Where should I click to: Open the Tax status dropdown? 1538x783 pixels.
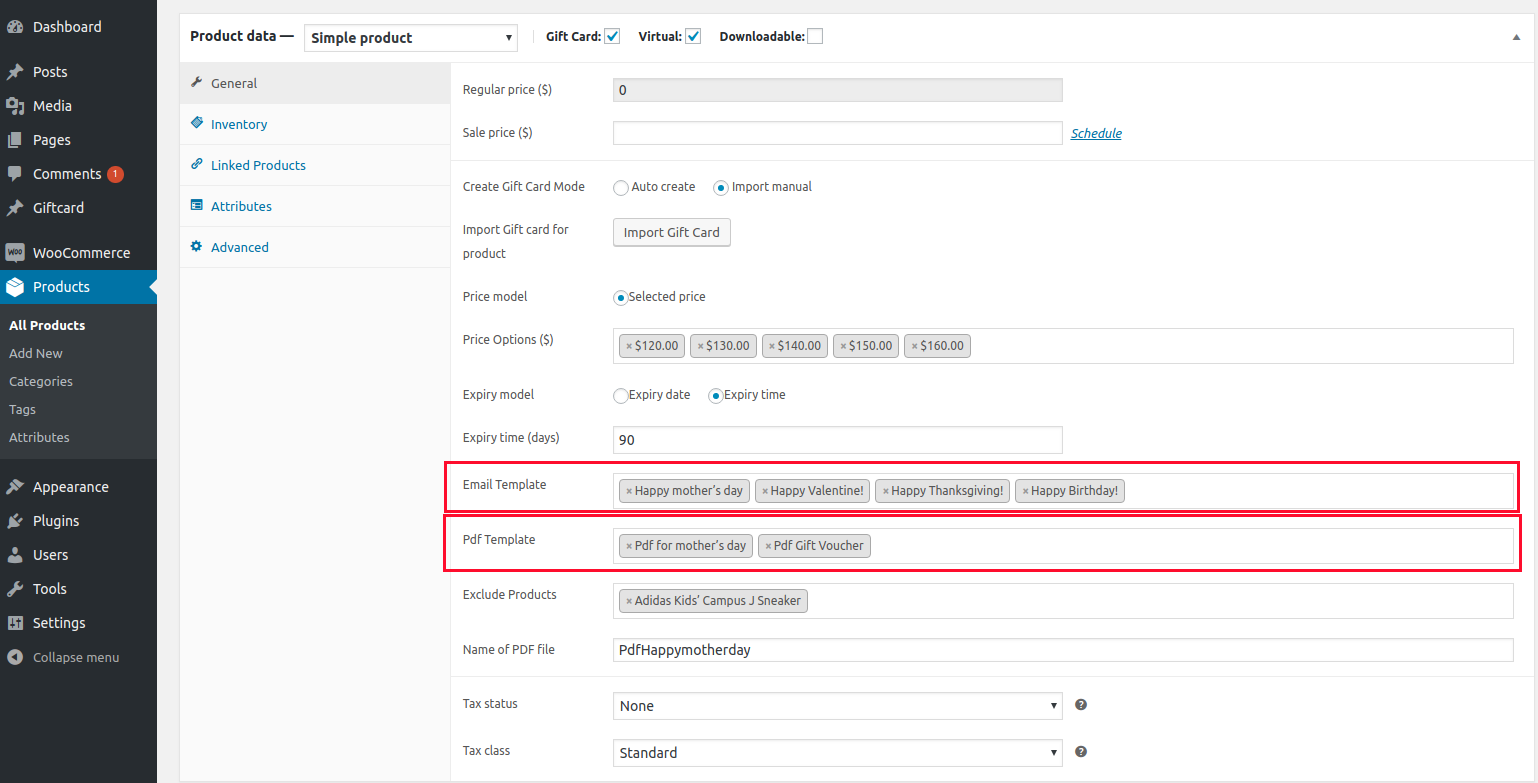(x=837, y=706)
